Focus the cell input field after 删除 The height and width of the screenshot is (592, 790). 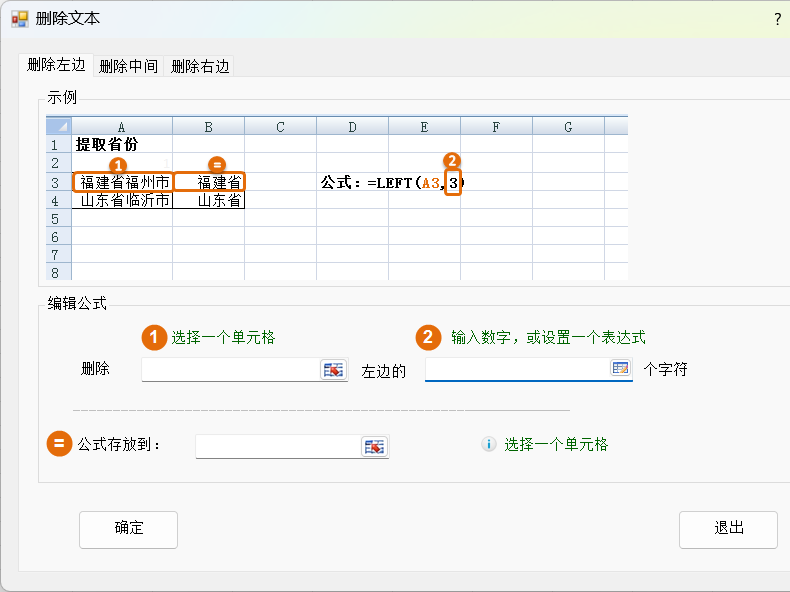coord(230,370)
